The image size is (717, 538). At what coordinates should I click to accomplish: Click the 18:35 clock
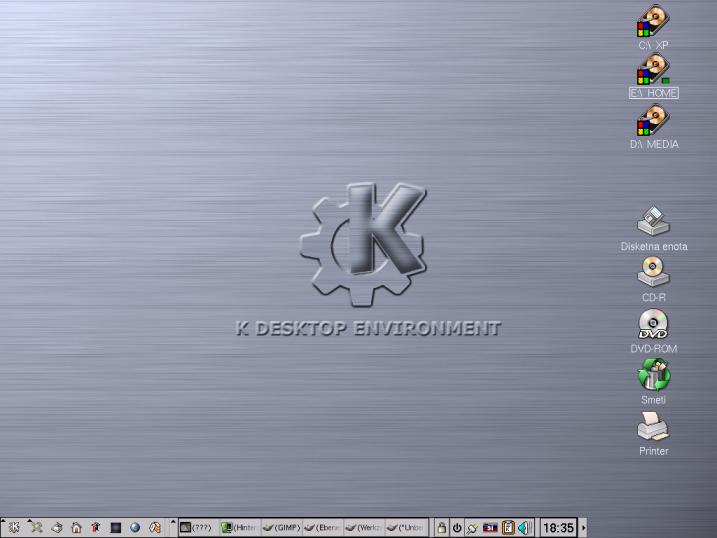[558, 528]
